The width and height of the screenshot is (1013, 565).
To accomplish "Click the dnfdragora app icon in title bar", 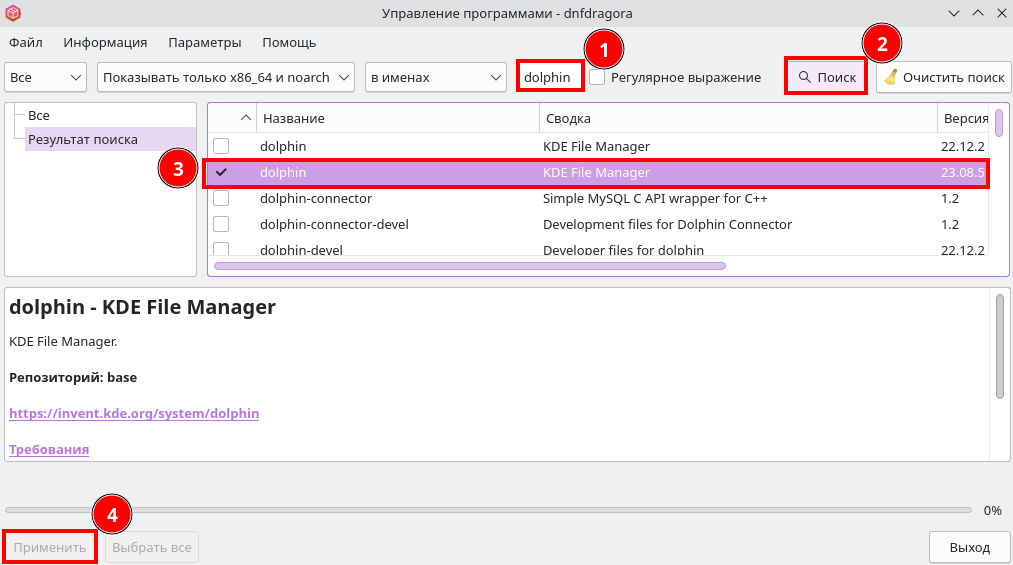I will pyautogui.click(x=13, y=13).
